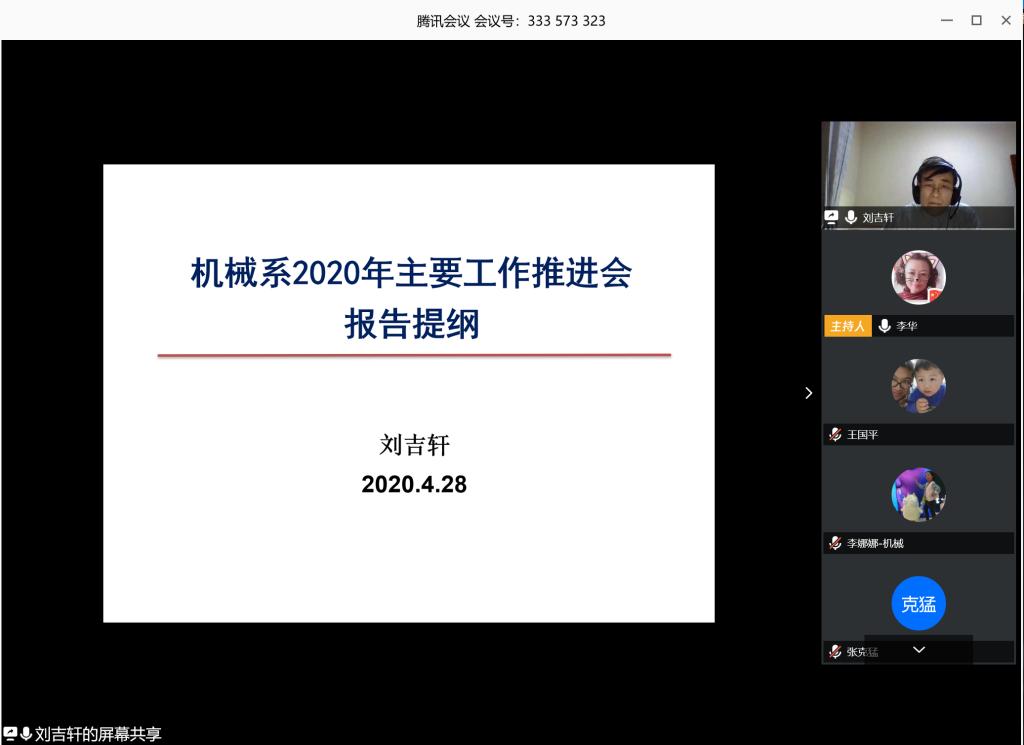Select 李娜娜-机械's avatar picture

click(918, 494)
